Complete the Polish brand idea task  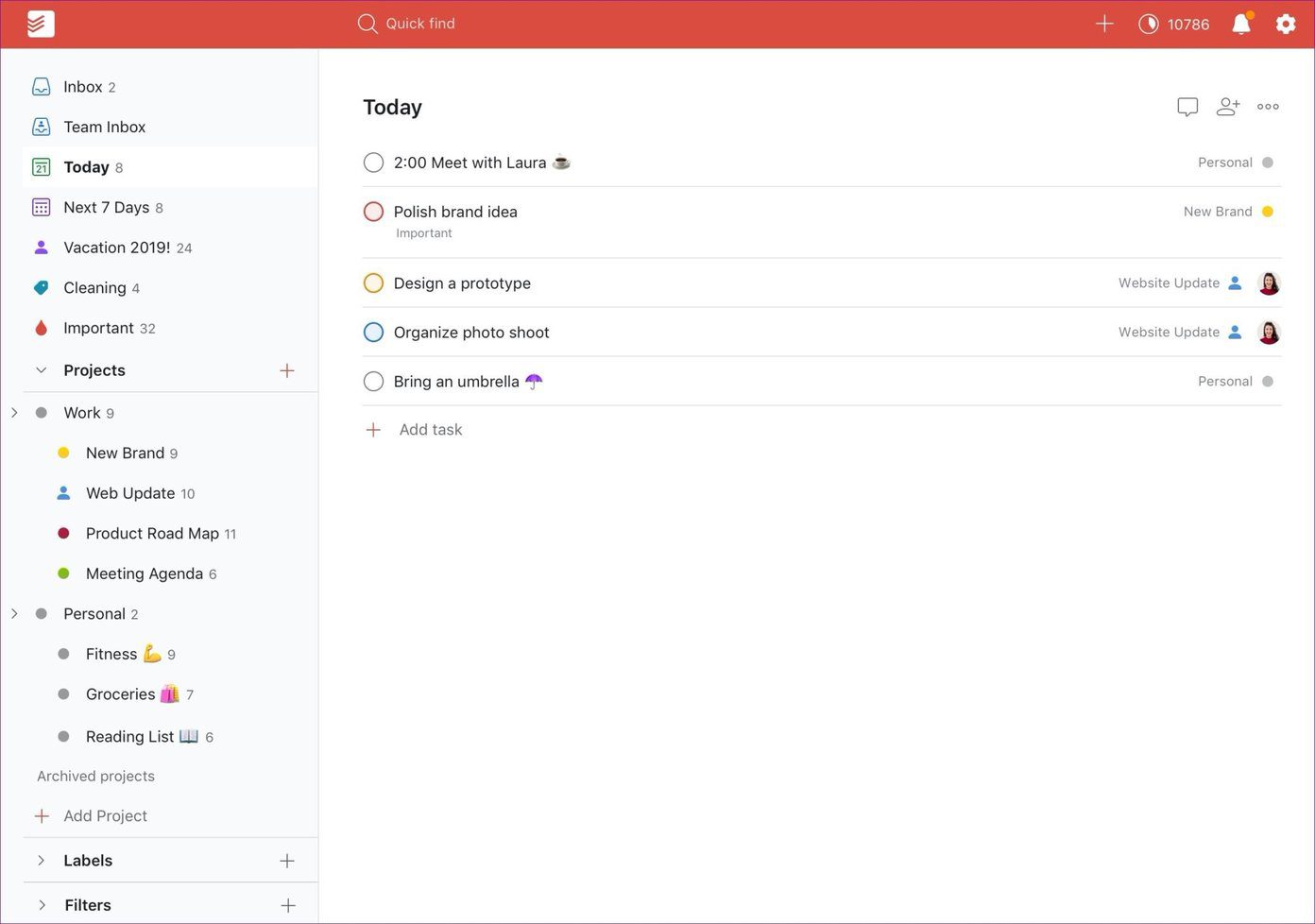[x=373, y=212]
